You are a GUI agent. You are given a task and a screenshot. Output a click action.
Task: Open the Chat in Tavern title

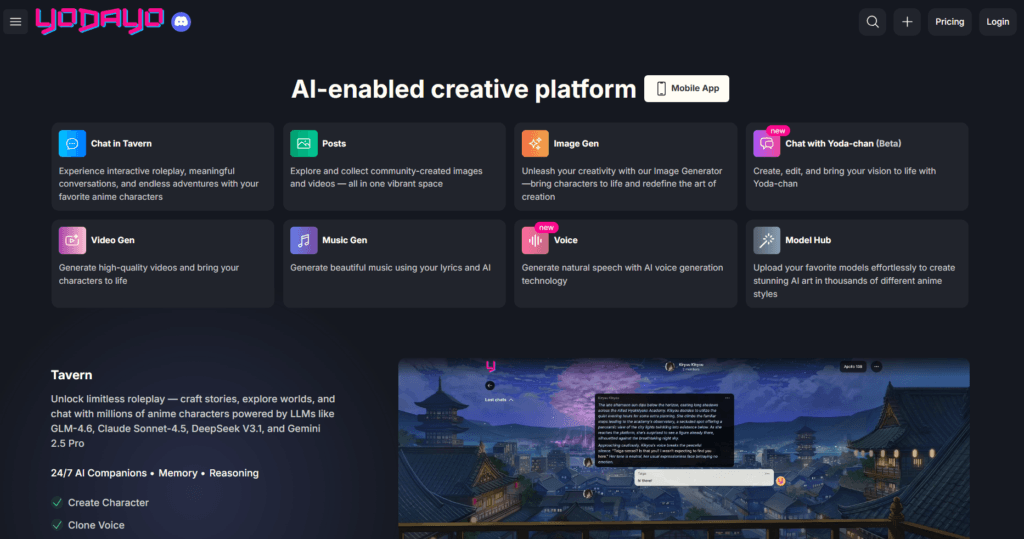point(121,144)
